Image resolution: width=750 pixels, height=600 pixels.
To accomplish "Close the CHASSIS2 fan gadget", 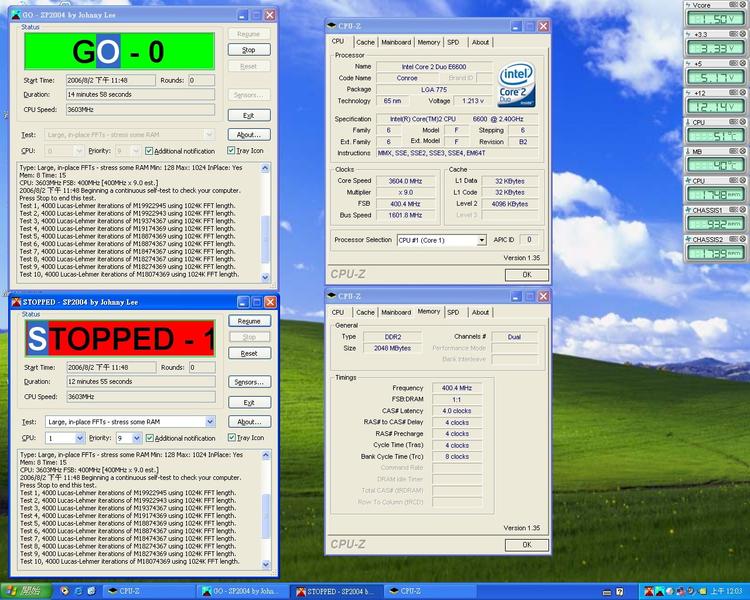I will click(x=743, y=239).
